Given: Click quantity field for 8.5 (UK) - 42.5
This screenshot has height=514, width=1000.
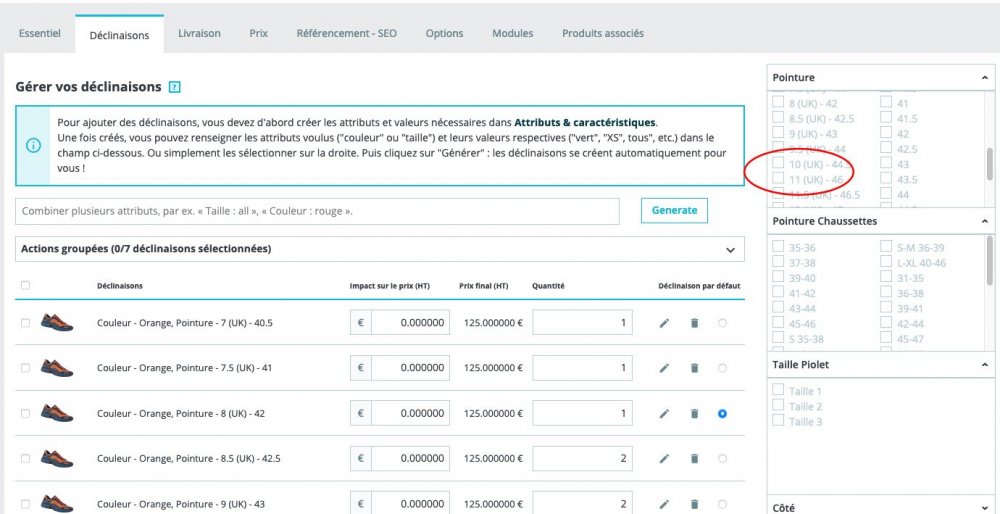Looking at the screenshot, I should 582,459.
